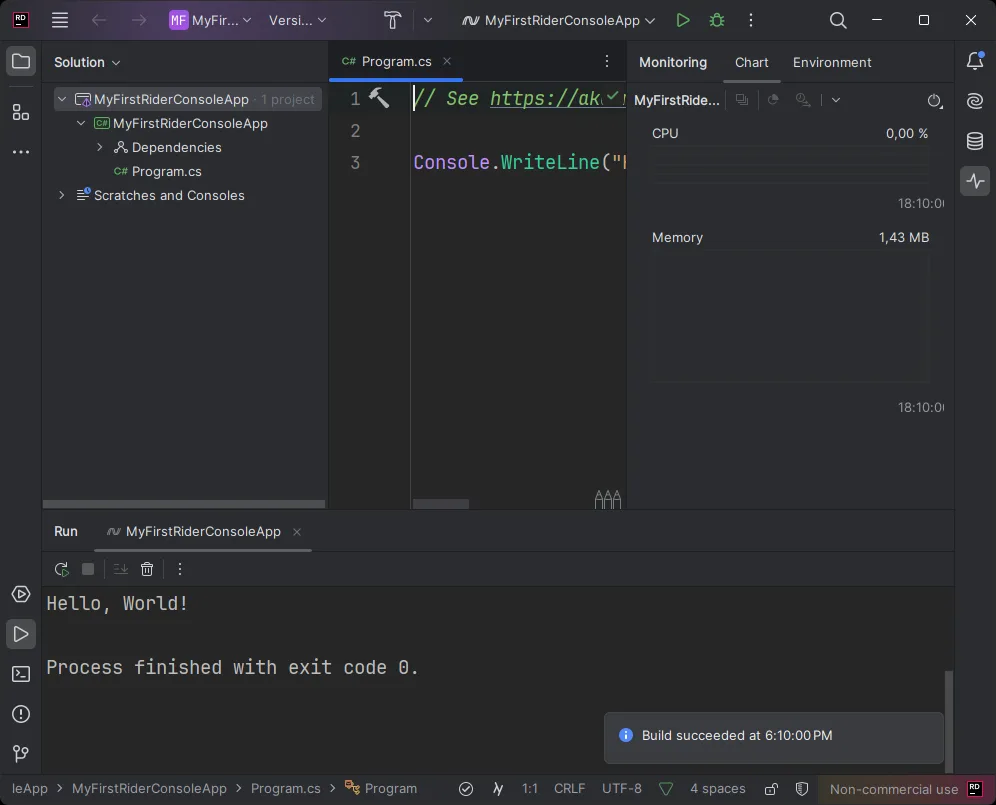The width and height of the screenshot is (996, 805).
Task: Expand the Dependencies tree node
Action: 100,147
